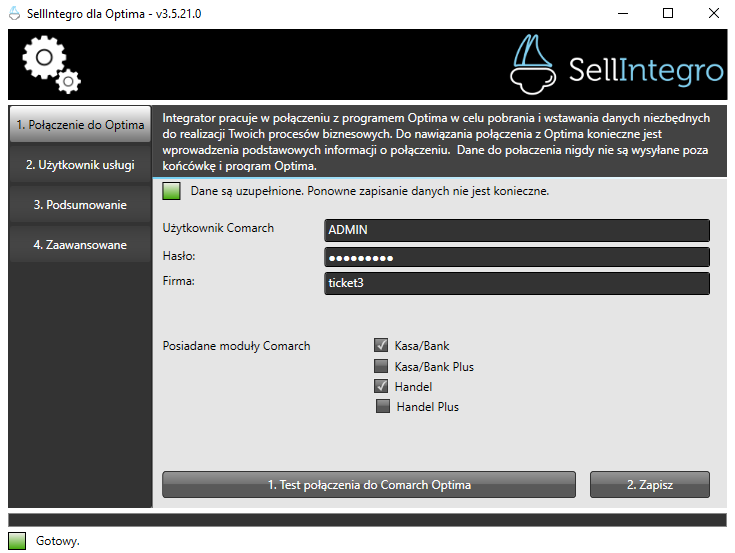The width and height of the screenshot is (735, 553).
Task: Select the Firma field containing ticket3
Action: click(517, 283)
